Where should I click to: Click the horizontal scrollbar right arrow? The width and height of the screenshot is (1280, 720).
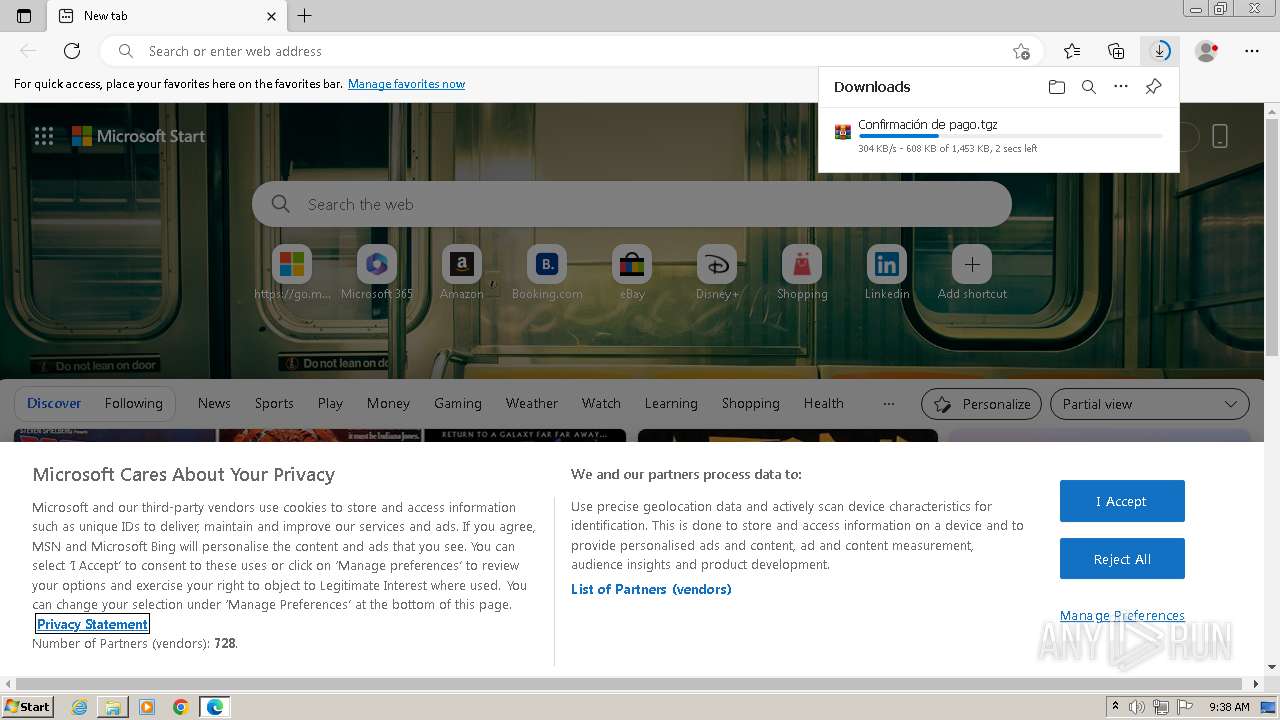pyautogui.click(x=1257, y=684)
